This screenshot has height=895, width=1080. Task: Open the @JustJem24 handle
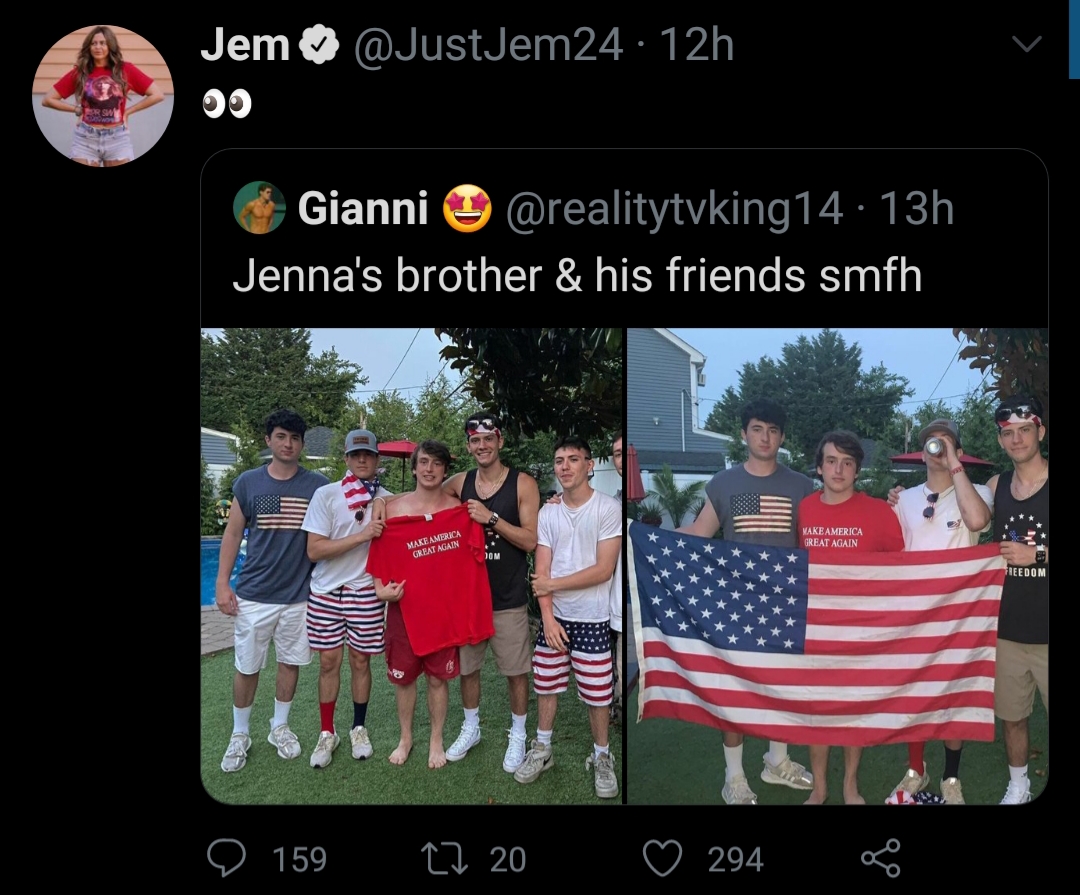488,45
